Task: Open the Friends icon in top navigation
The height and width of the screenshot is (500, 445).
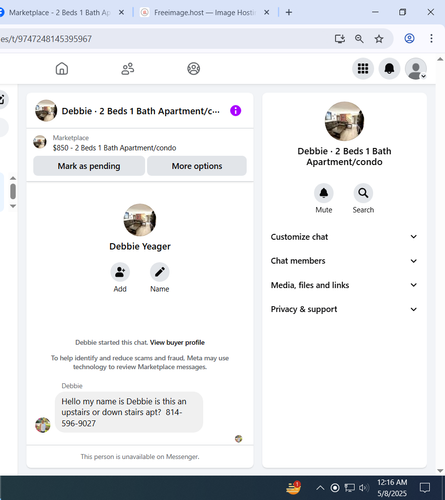Action: (128, 69)
